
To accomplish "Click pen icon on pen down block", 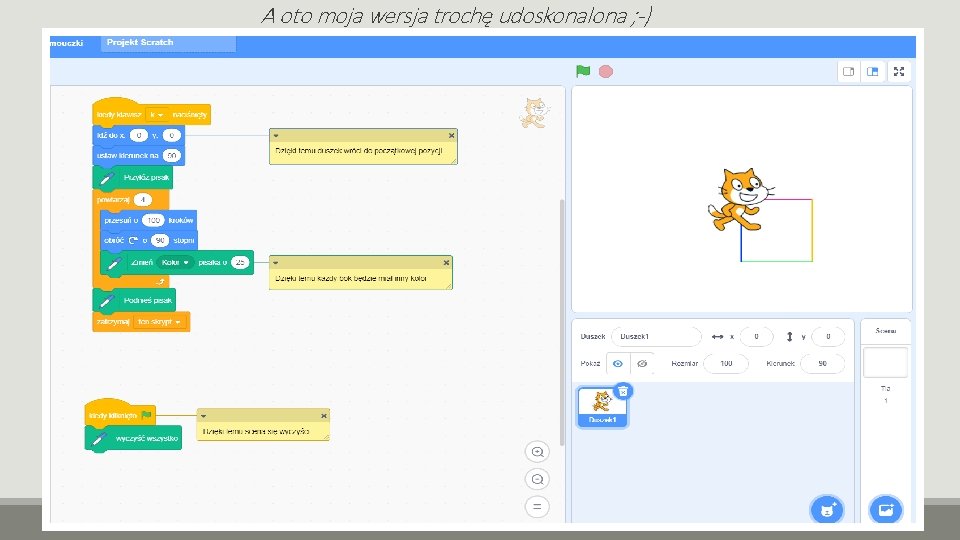I will point(107,178).
